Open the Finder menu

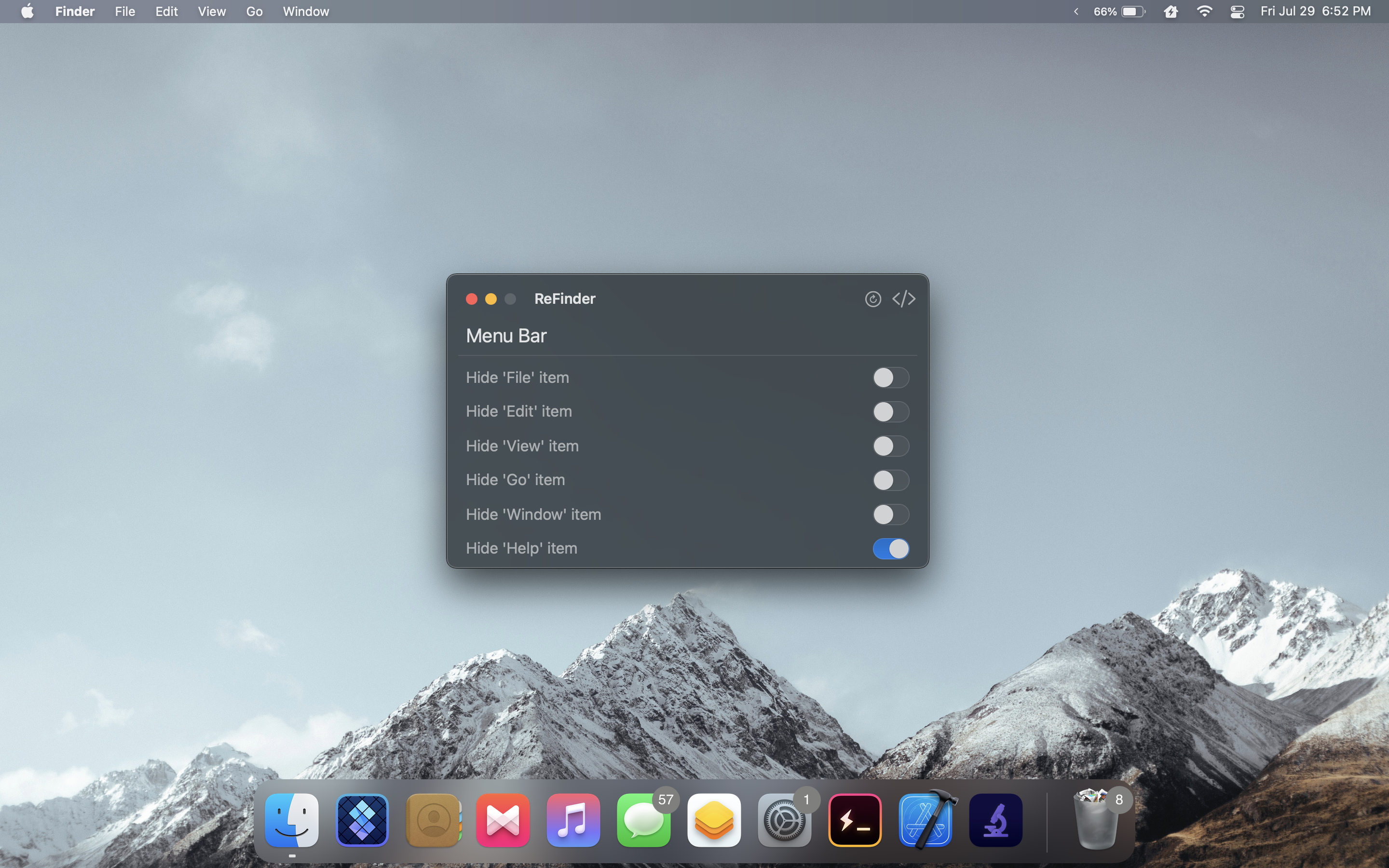(x=75, y=12)
